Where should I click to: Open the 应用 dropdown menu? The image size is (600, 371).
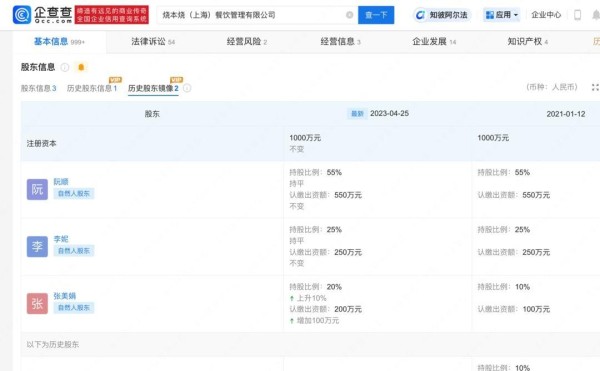502,15
